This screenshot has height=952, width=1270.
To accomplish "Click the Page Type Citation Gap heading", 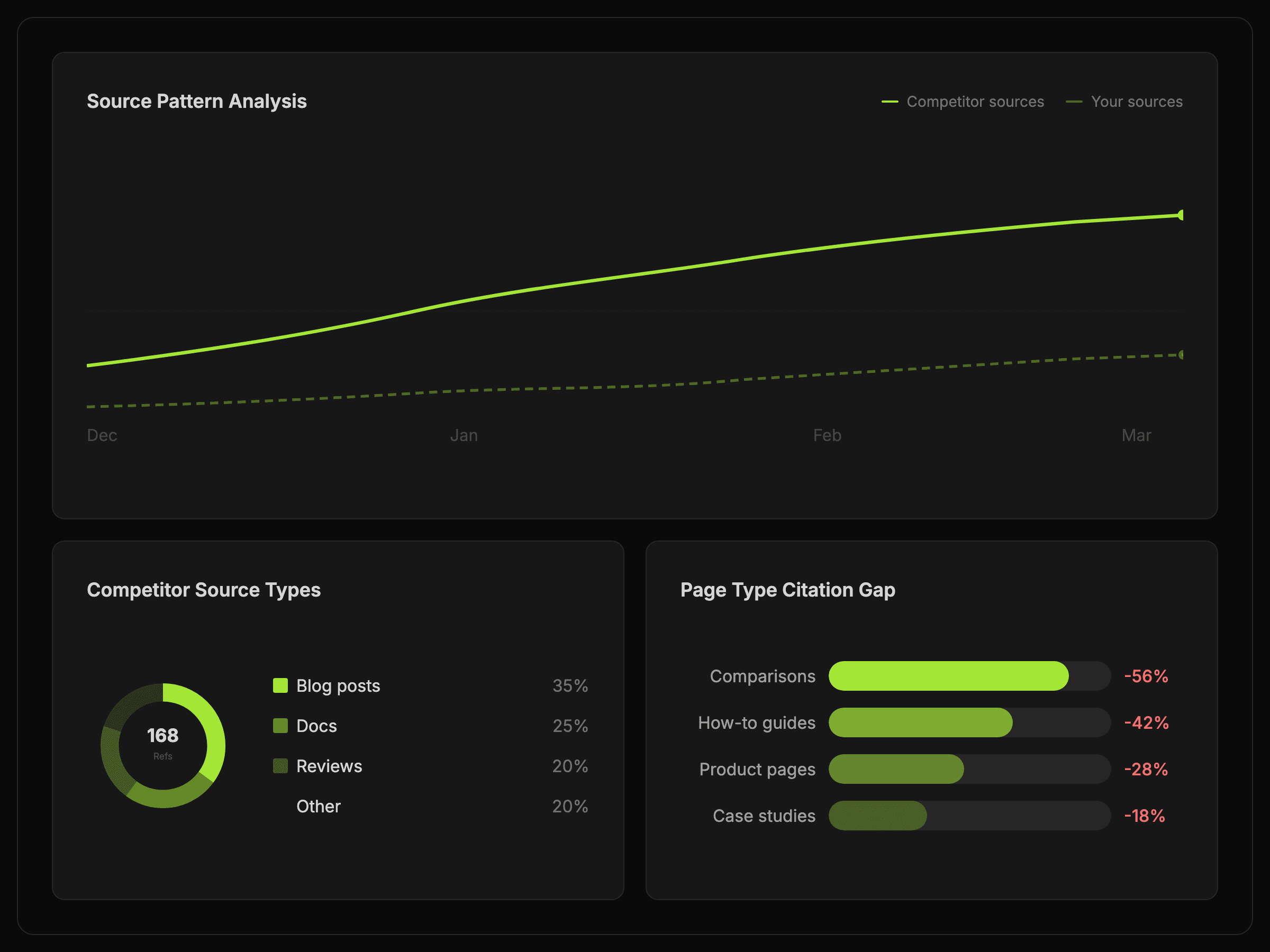I will [x=787, y=590].
